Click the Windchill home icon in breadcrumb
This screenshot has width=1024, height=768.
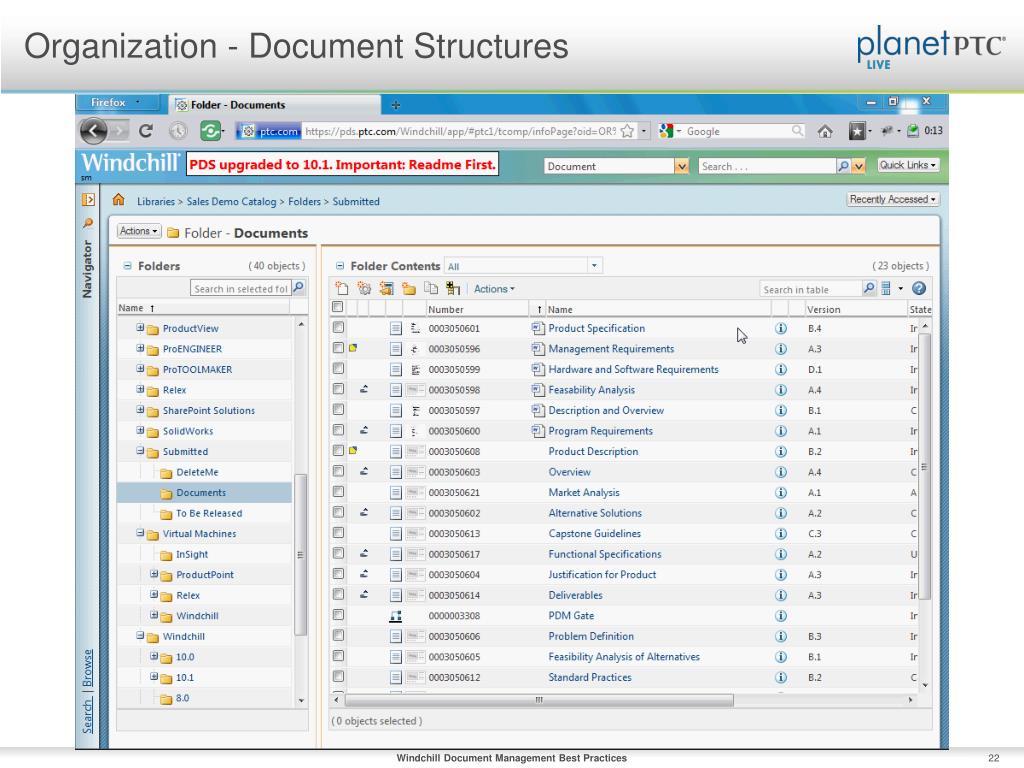(x=118, y=200)
